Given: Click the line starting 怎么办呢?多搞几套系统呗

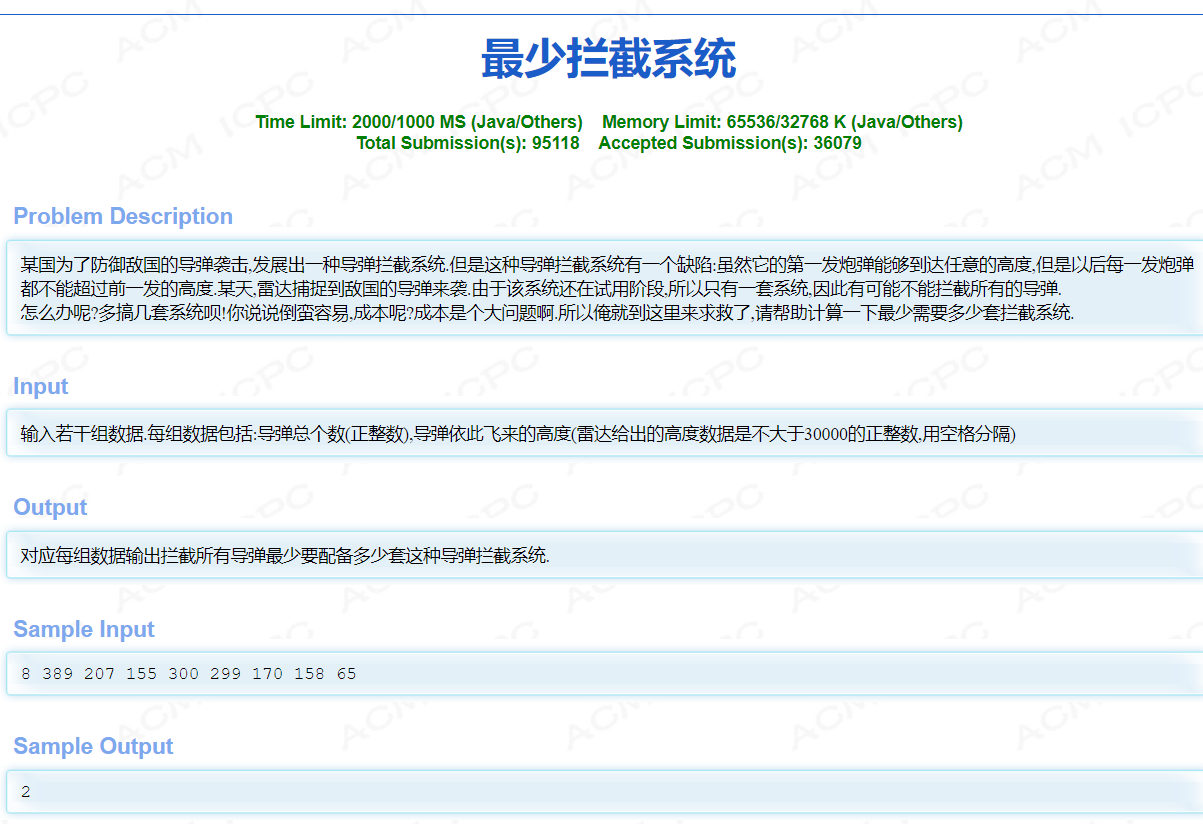Looking at the screenshot, I should click(x=547, y=312).
